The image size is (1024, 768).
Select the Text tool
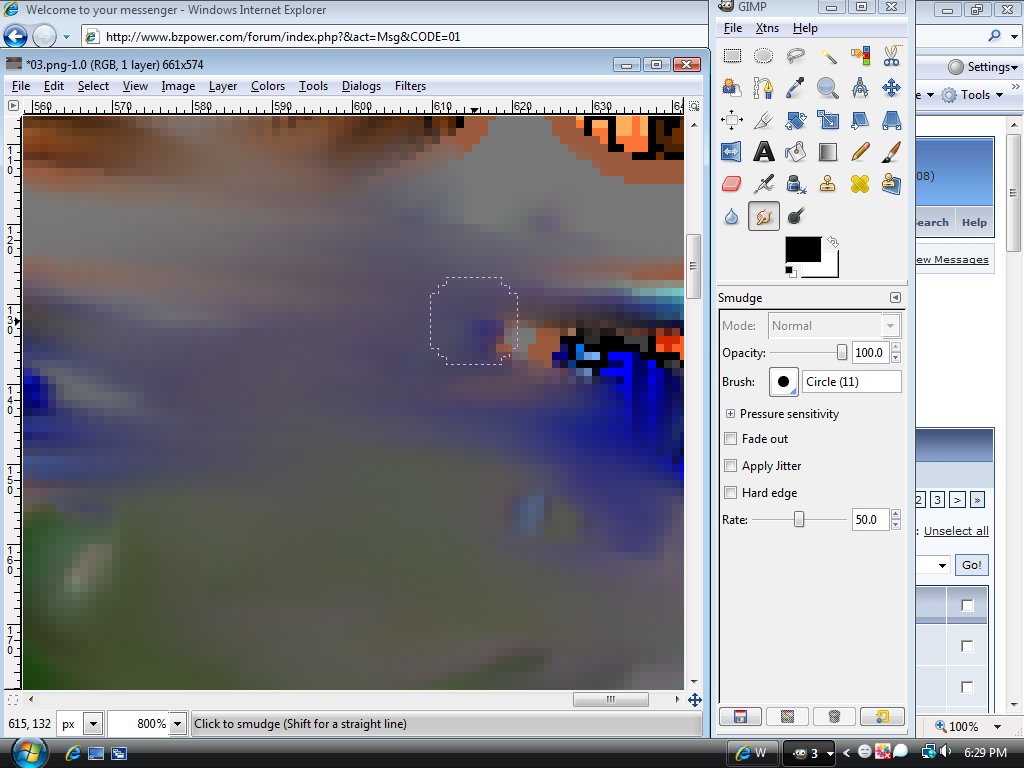point(764,152)
